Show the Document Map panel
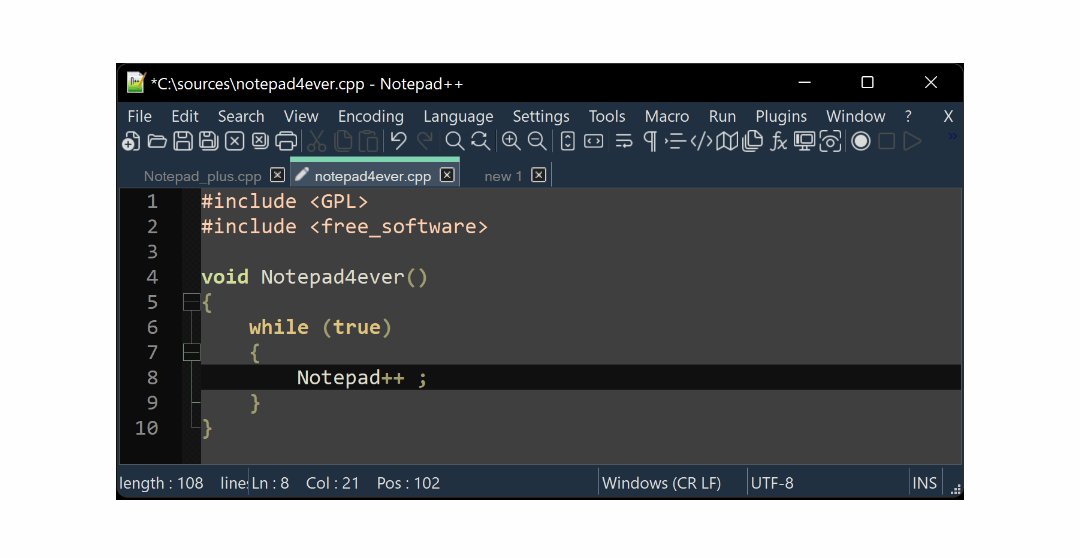 pos(727,141)
